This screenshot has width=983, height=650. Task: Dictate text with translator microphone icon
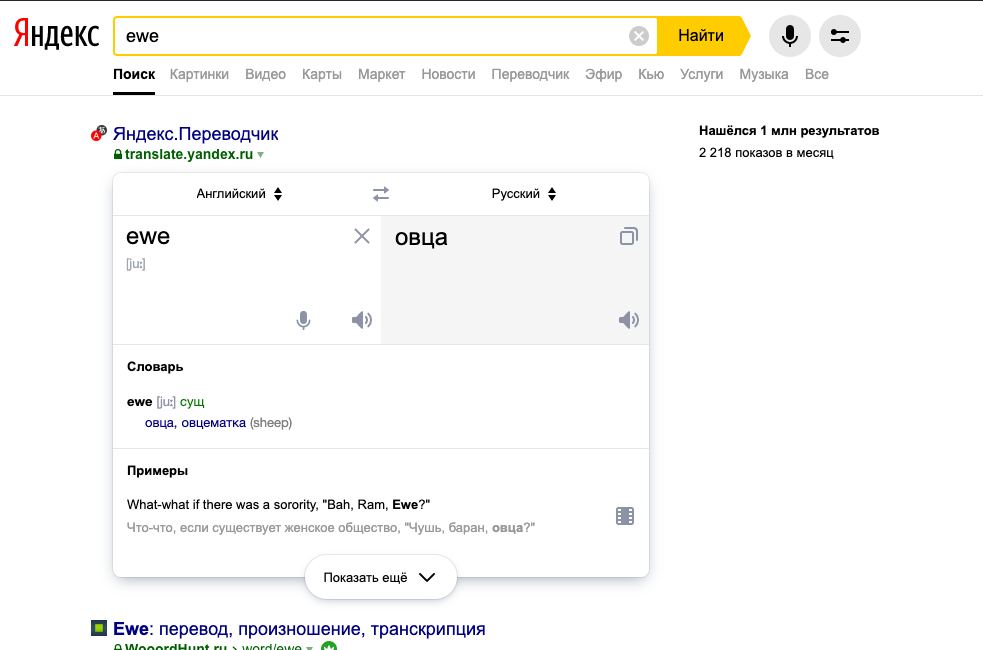tap(303, 320)
